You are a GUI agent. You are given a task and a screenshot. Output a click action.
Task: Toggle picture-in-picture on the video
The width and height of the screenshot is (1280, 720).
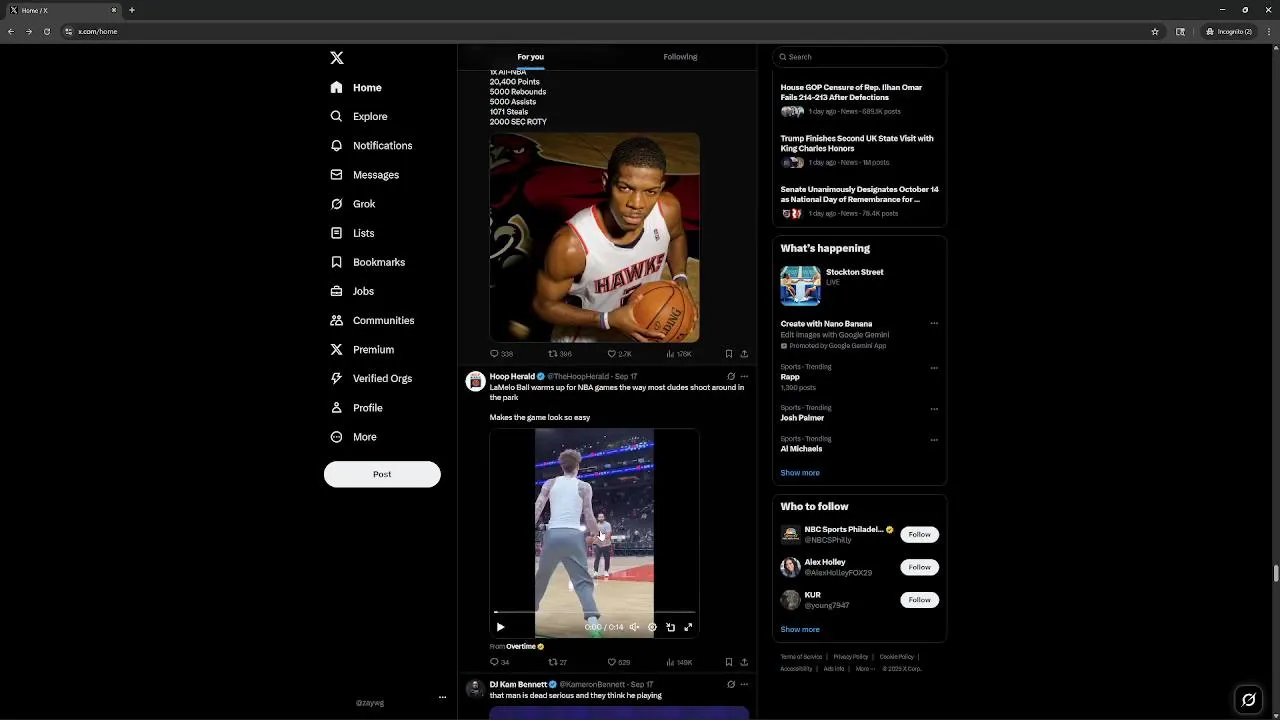click(670, 627)
